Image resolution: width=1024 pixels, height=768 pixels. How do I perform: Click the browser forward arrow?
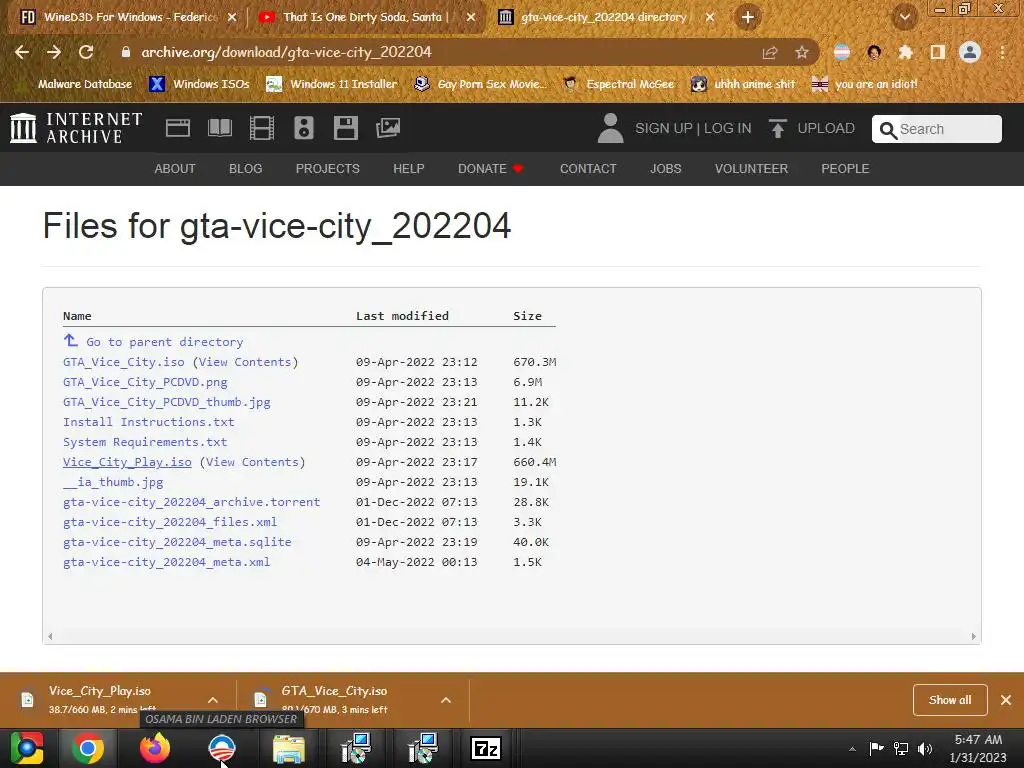pos(54,52)
